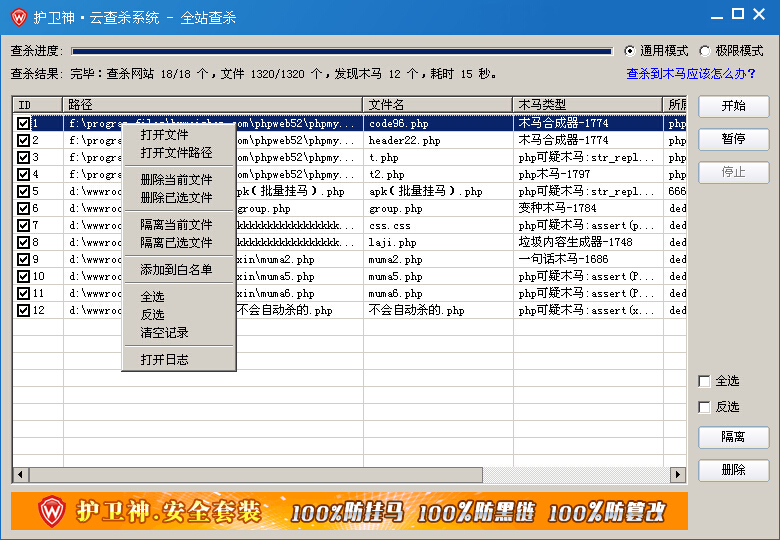This screenshot has height=540, width=780.
Task: Uncheck the checkbox for row 2
Action: pos(23,140)
